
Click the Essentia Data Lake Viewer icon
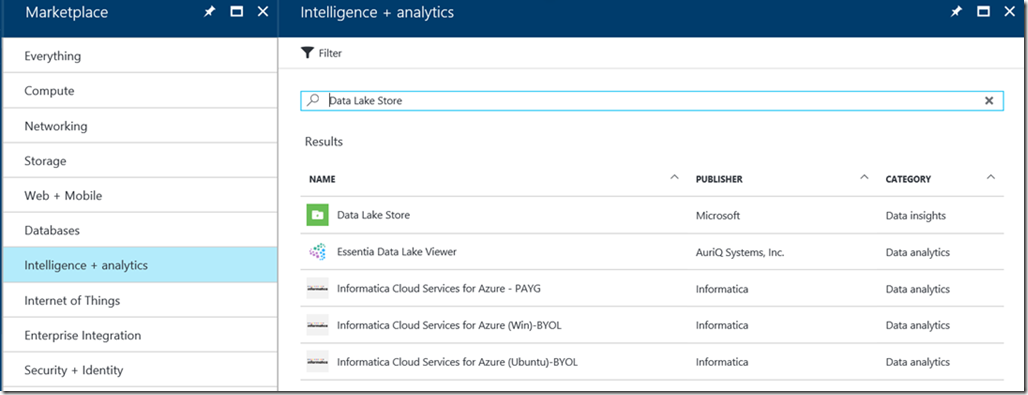pyautogui.click(x=317, y=252)
